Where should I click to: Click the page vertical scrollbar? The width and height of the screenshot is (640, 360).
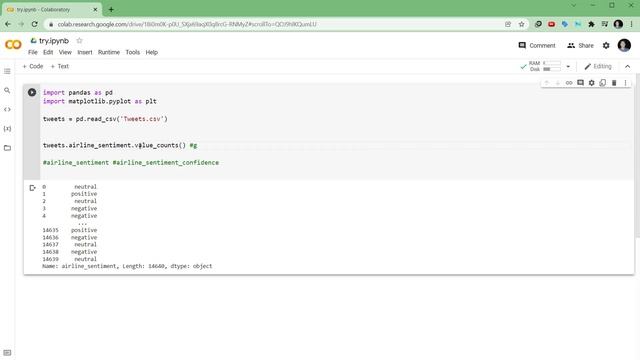click(637, 155)
